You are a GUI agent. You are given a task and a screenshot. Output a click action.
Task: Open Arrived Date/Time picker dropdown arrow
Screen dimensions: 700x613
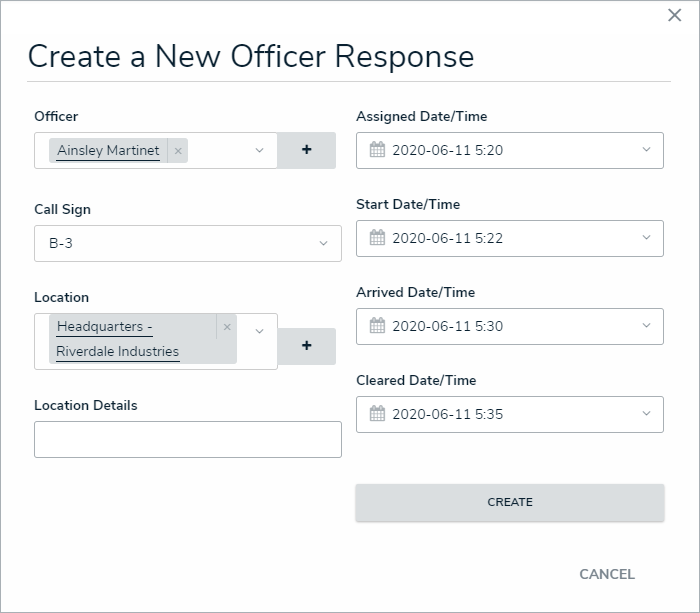point(646,326)
